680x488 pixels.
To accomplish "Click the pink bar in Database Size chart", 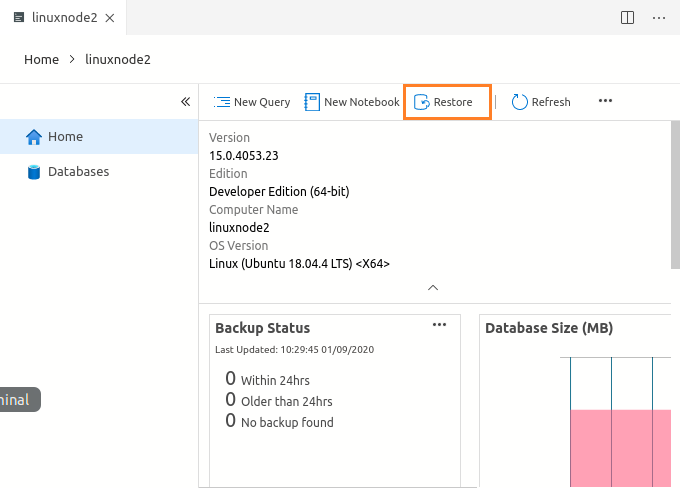I will 620,445.
